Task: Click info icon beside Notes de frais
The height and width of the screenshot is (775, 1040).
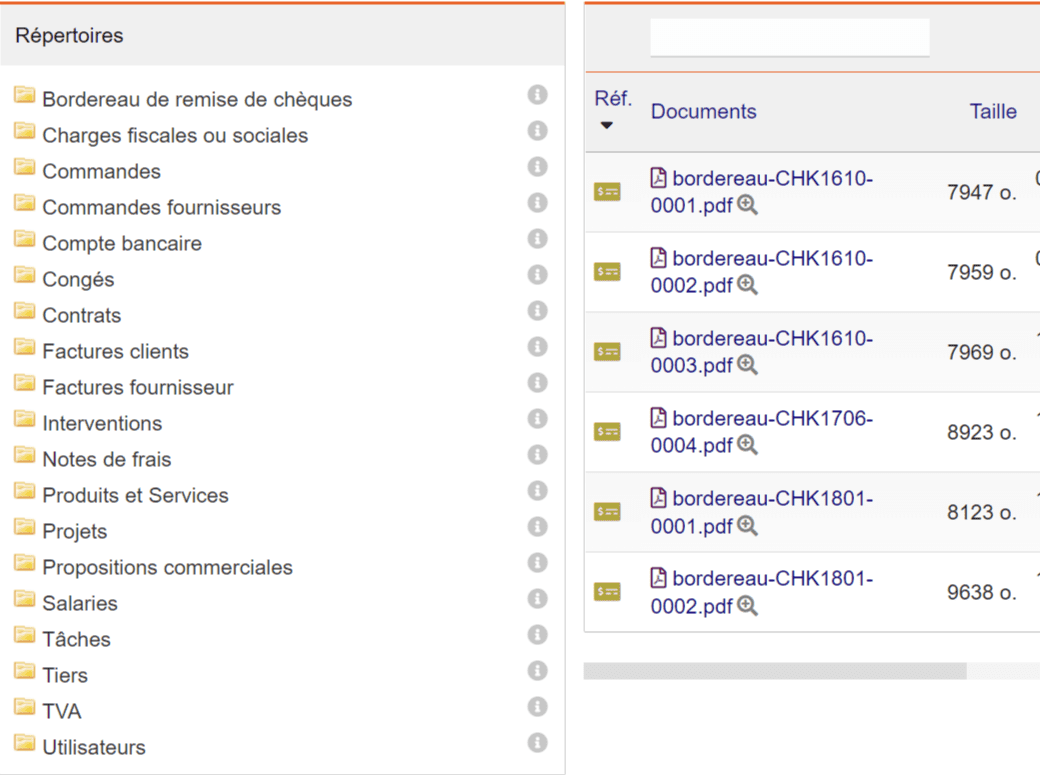Action: pyautogui.click(x=537, y=455)
